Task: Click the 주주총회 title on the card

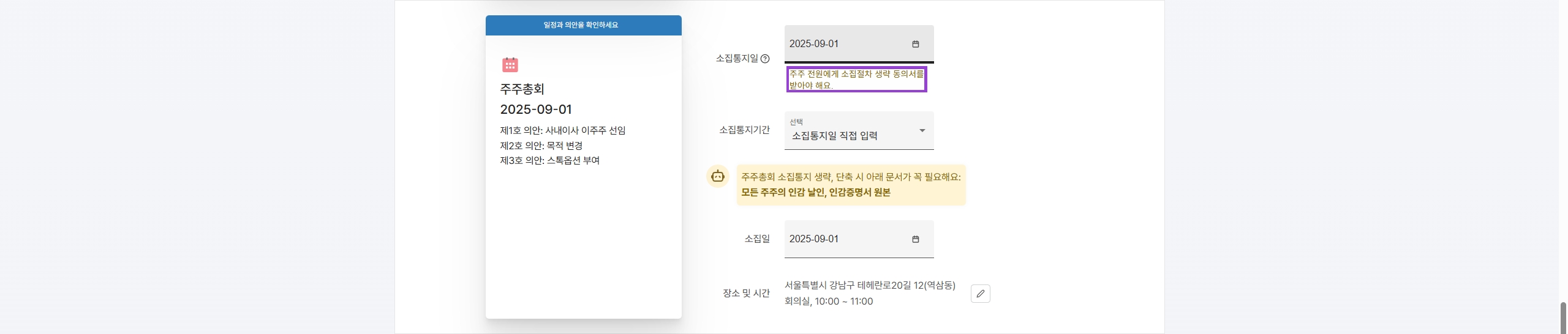Action: click(522, 89)
